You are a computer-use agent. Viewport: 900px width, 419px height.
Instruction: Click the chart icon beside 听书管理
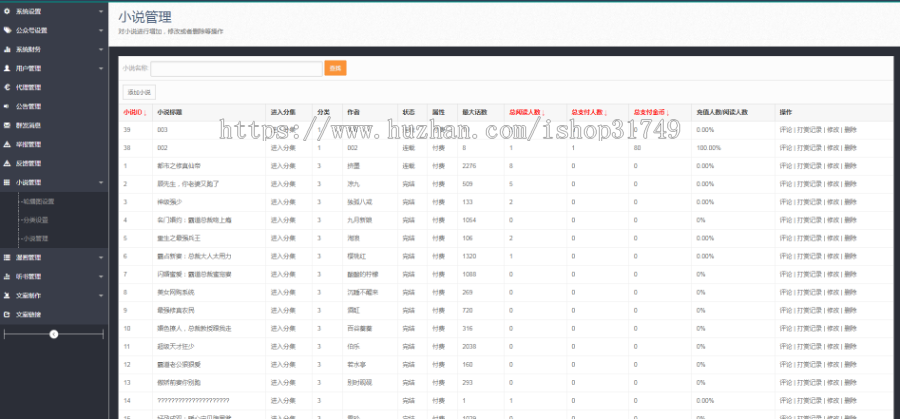tap(7, 277)
